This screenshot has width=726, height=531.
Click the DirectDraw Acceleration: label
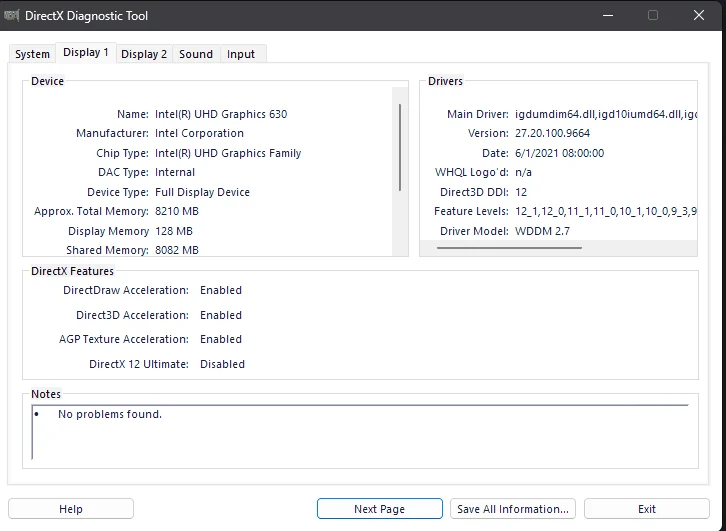point(126,290)
